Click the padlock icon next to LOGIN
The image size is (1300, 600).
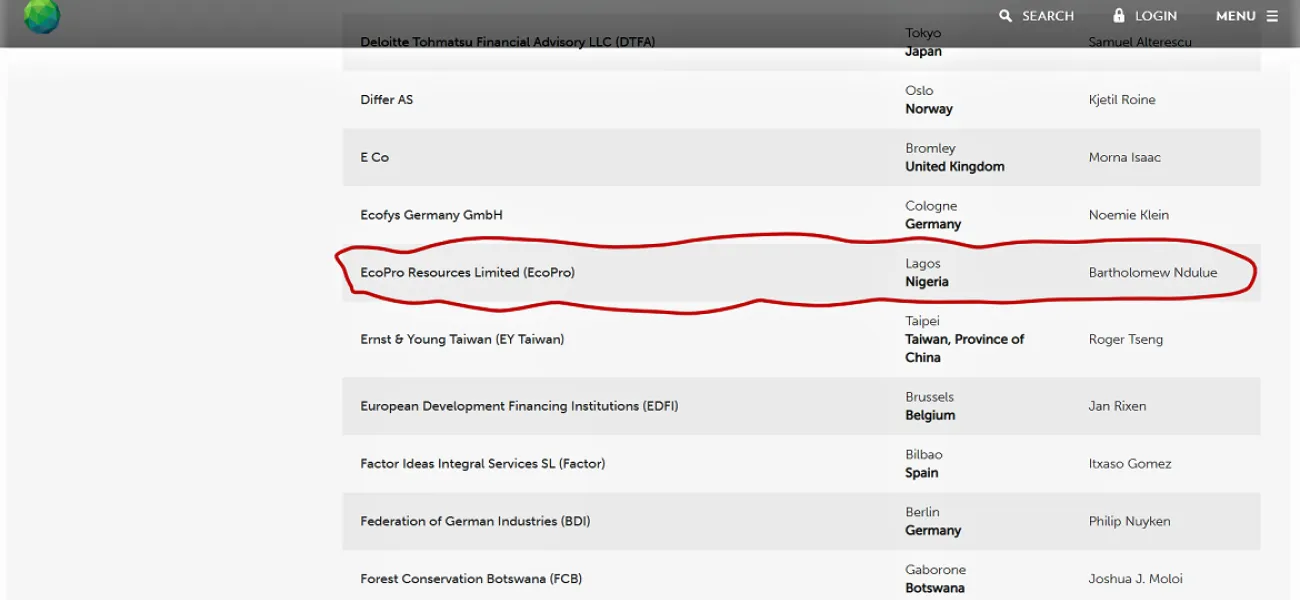[x=1117, y=15]
